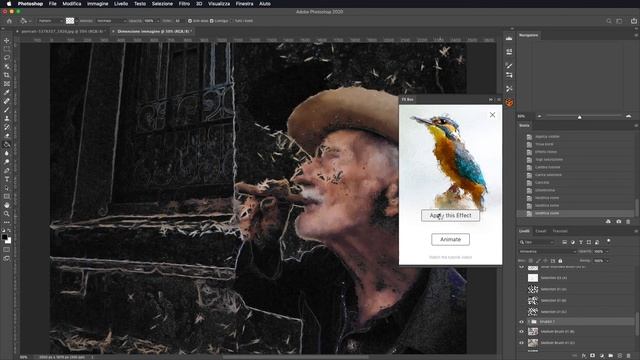This screenshot has height=360, width=640.
Task: Open the Apple menu
Action: [x=9, y=4]
